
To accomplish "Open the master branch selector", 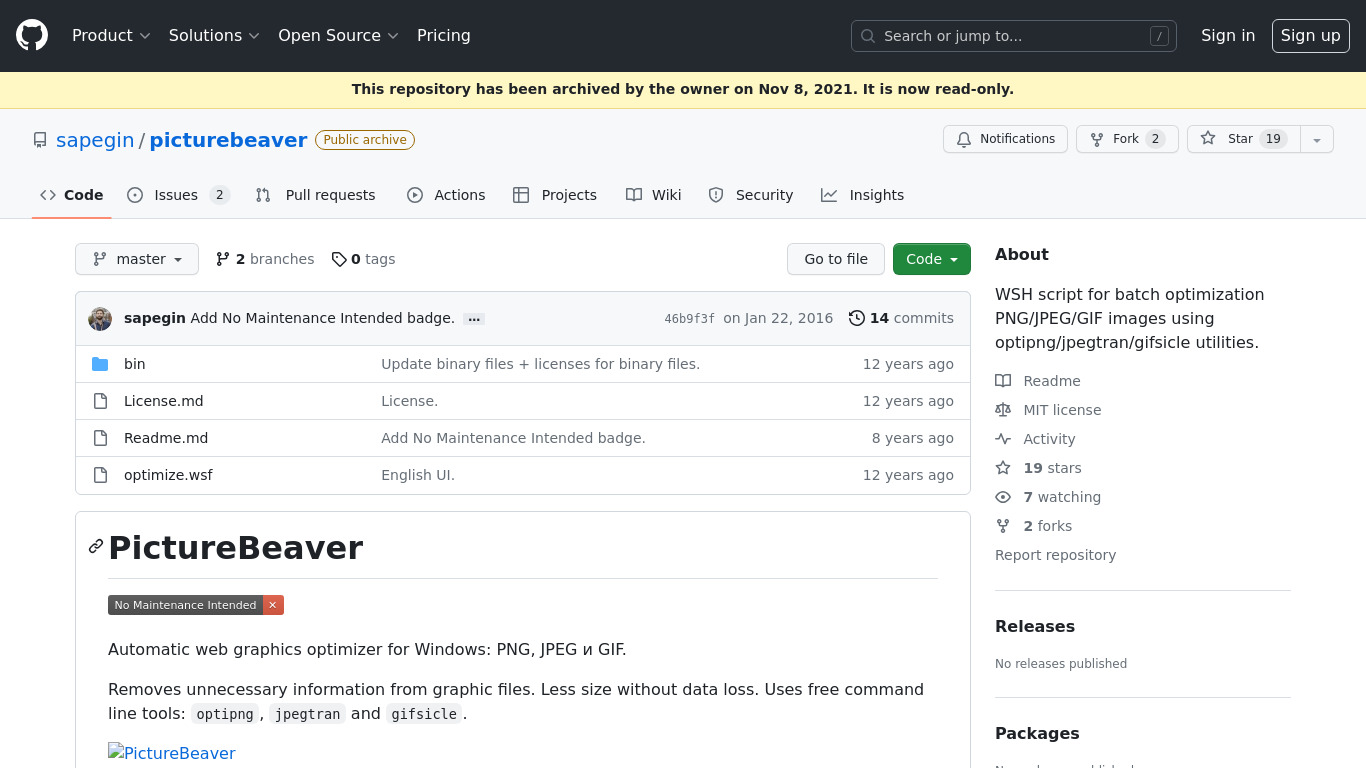I will (137, 259).
